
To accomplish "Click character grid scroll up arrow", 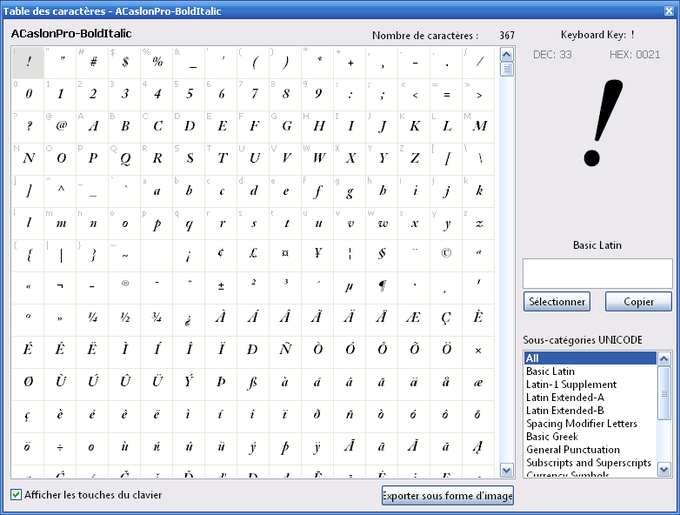I will 507,54.
